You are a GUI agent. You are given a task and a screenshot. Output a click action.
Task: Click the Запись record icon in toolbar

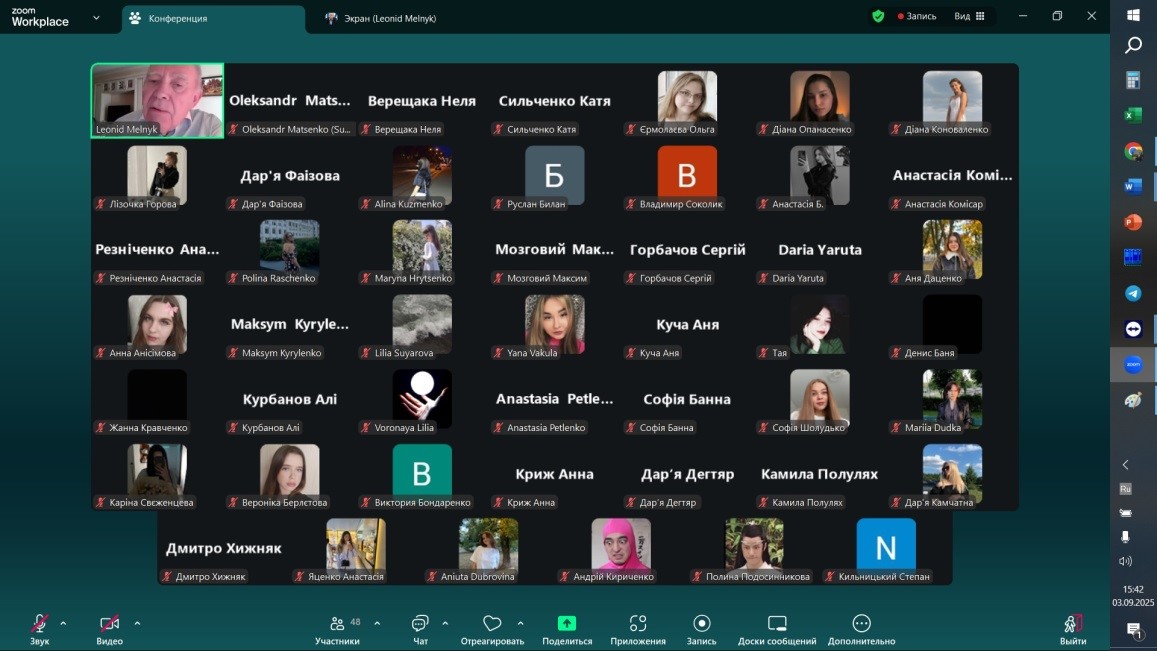[702, 624]
